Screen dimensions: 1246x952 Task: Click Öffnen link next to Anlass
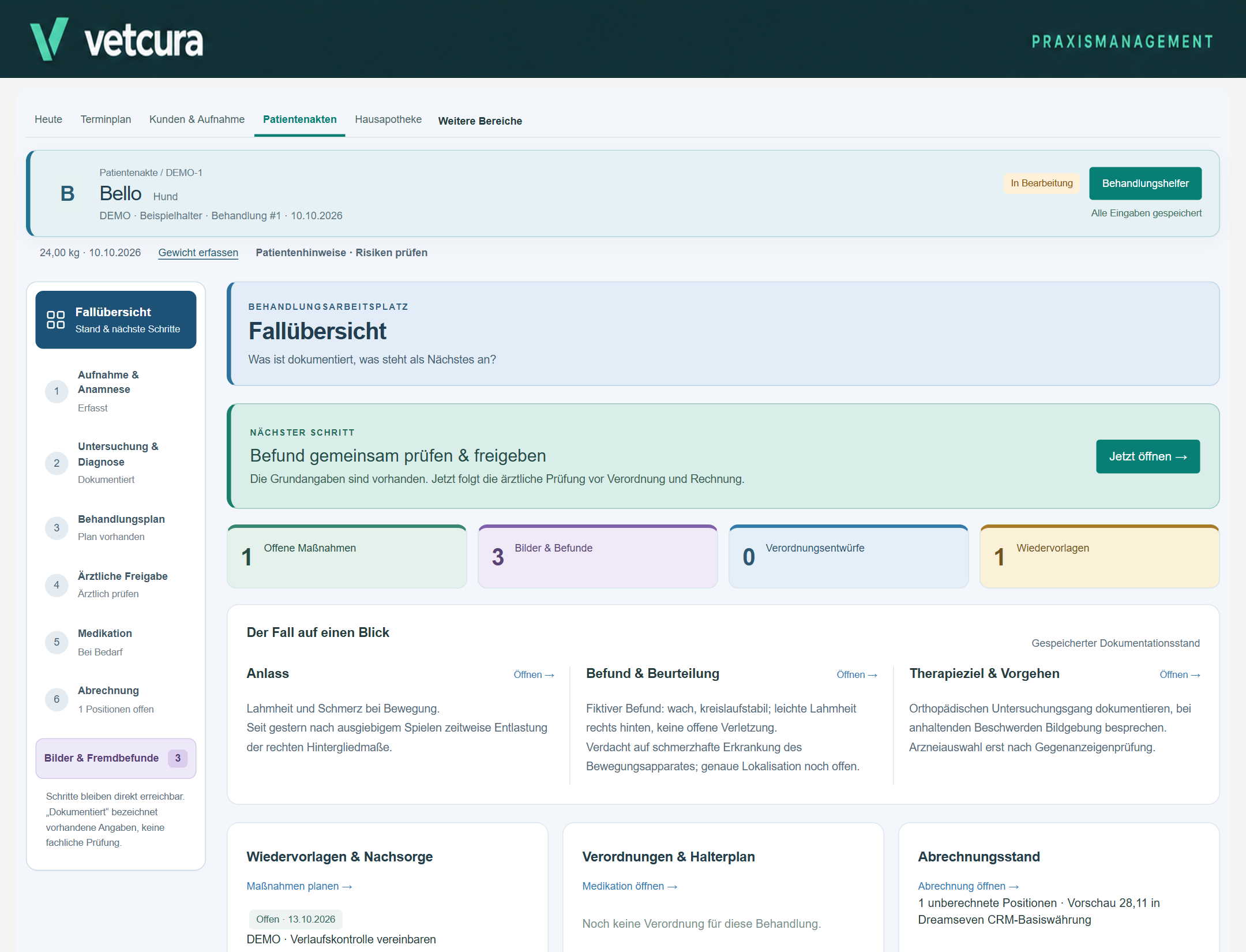pyautogui.click(x=534, y=674)
